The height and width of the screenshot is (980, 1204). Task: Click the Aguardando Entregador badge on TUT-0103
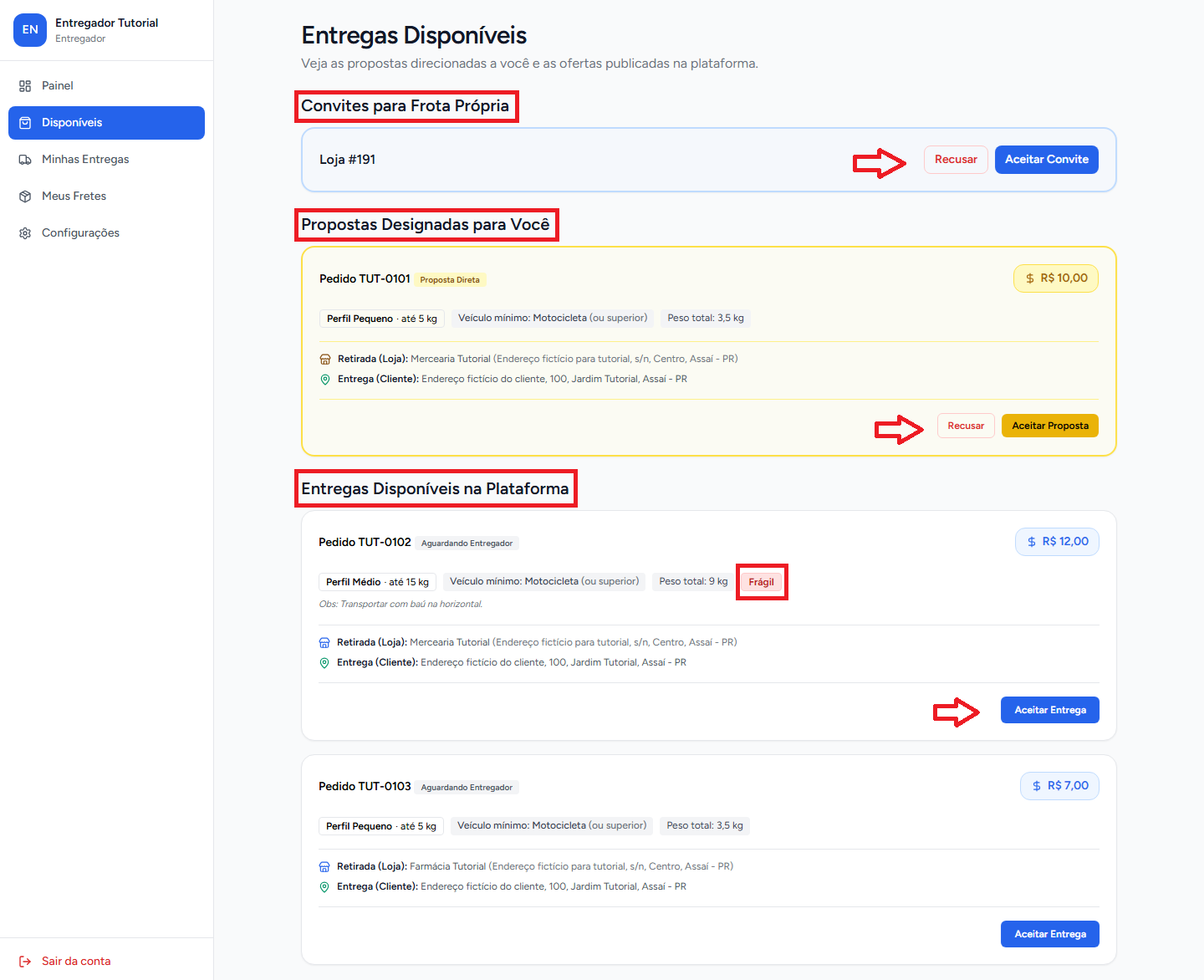467,788
